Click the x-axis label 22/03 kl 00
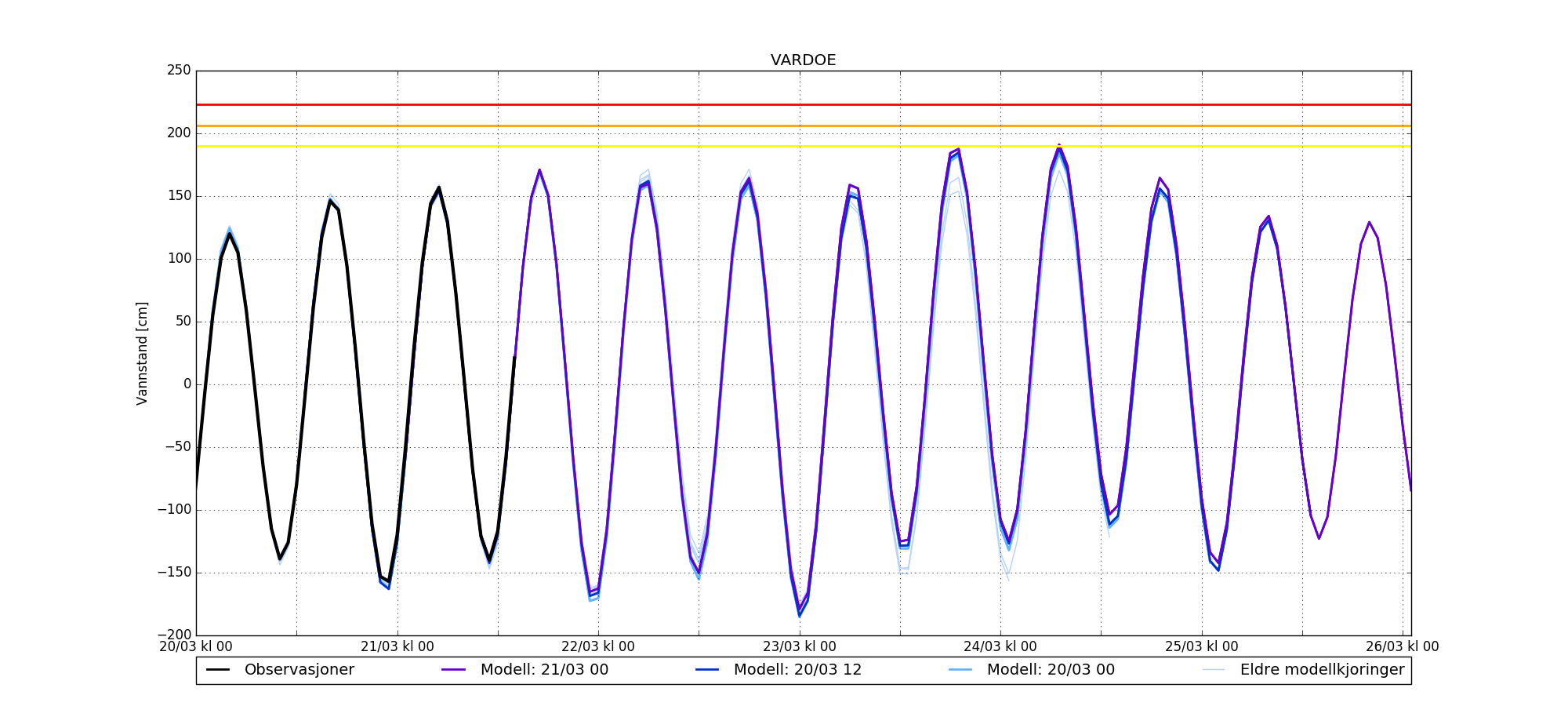The height and width of the screenshot is (706, 1568). [598, 647]
